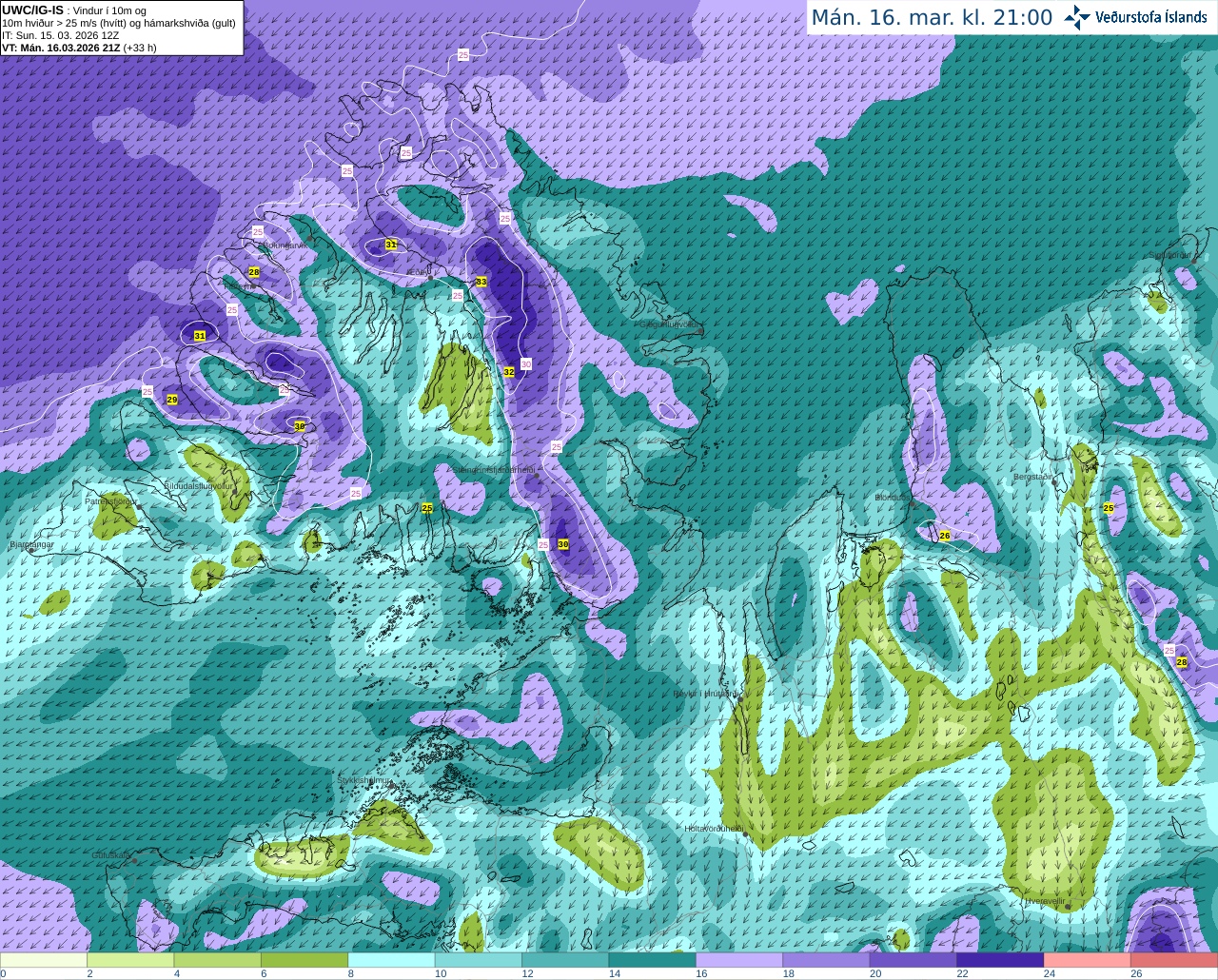Click the Reykir í Hrútafirði station label
The image size is (1218, 980).
click(706, 694)
